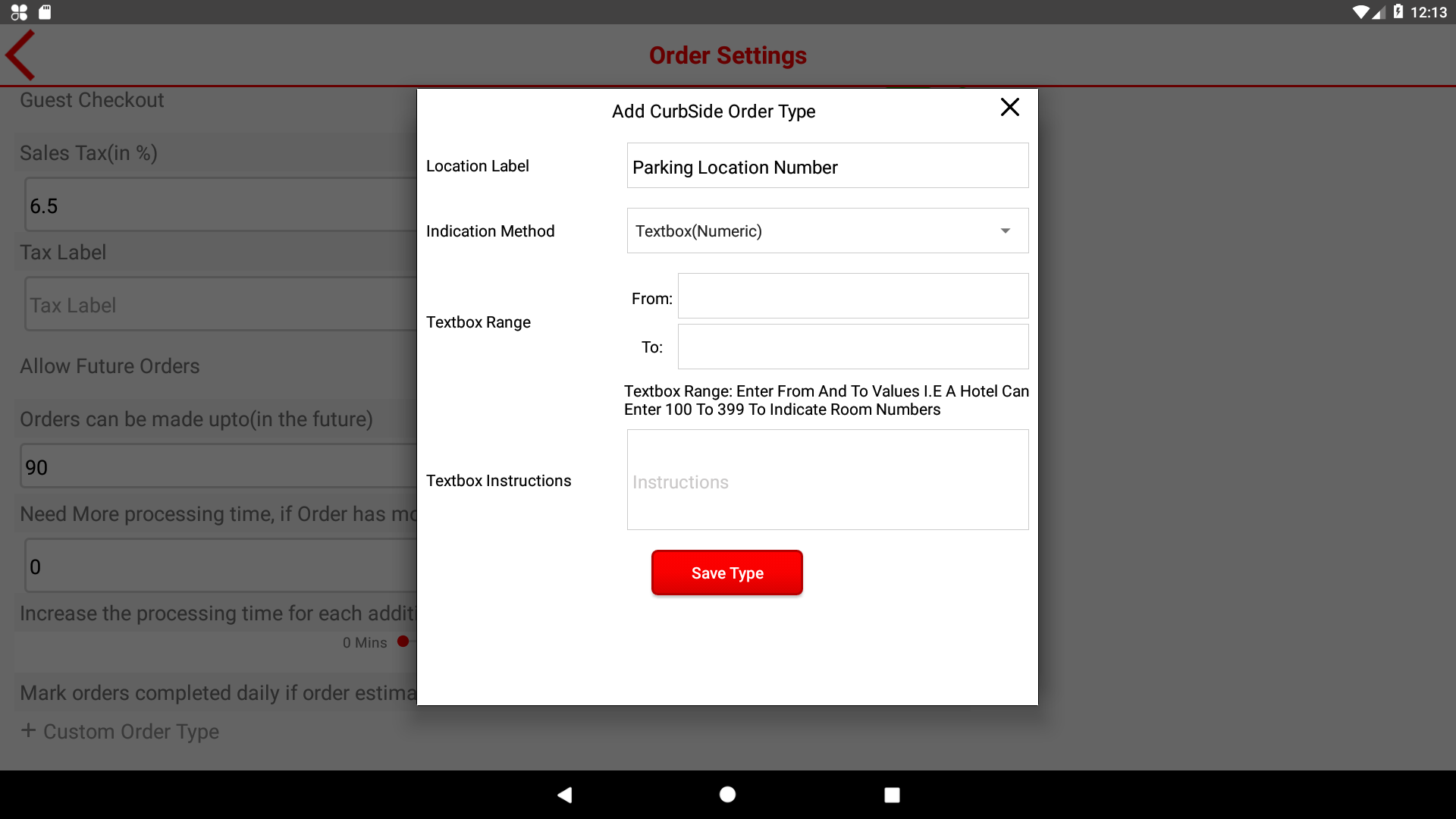
Task: Focus the To range input field
Action: coord(852,347)
